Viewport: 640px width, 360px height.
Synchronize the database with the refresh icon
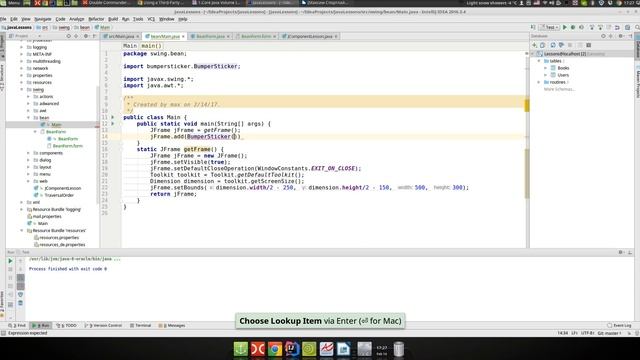coord(553,45)
